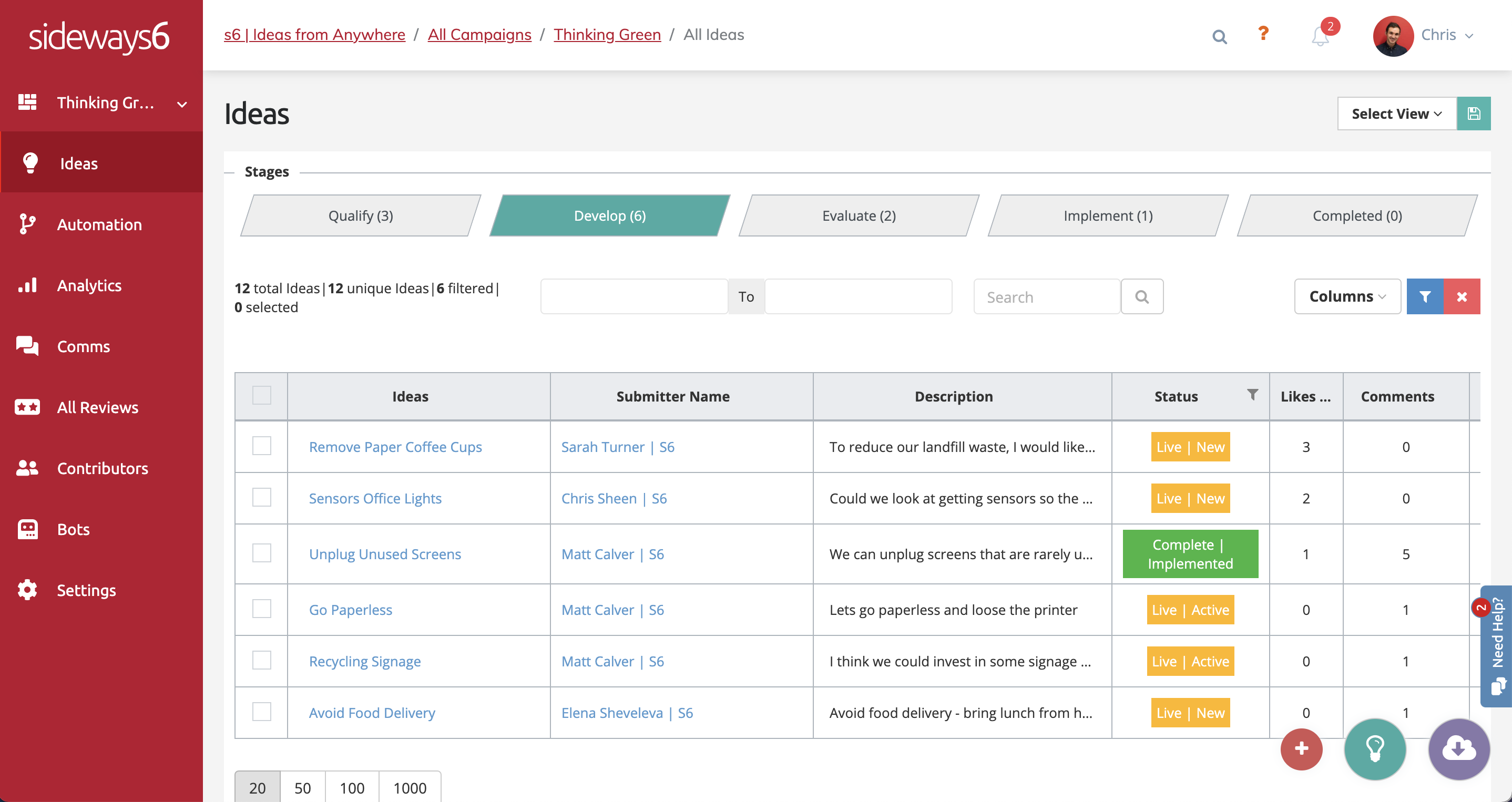Image resolution: width=1512 pixels, height=802 pixels.
Task: Open the notifications bell
Action: [1320, 36]
